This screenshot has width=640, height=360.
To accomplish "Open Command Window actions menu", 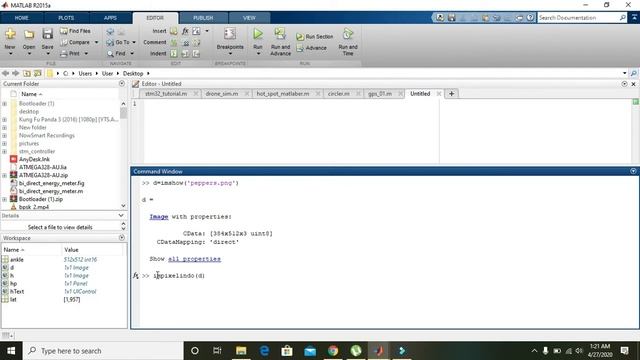I will point(633,171).
